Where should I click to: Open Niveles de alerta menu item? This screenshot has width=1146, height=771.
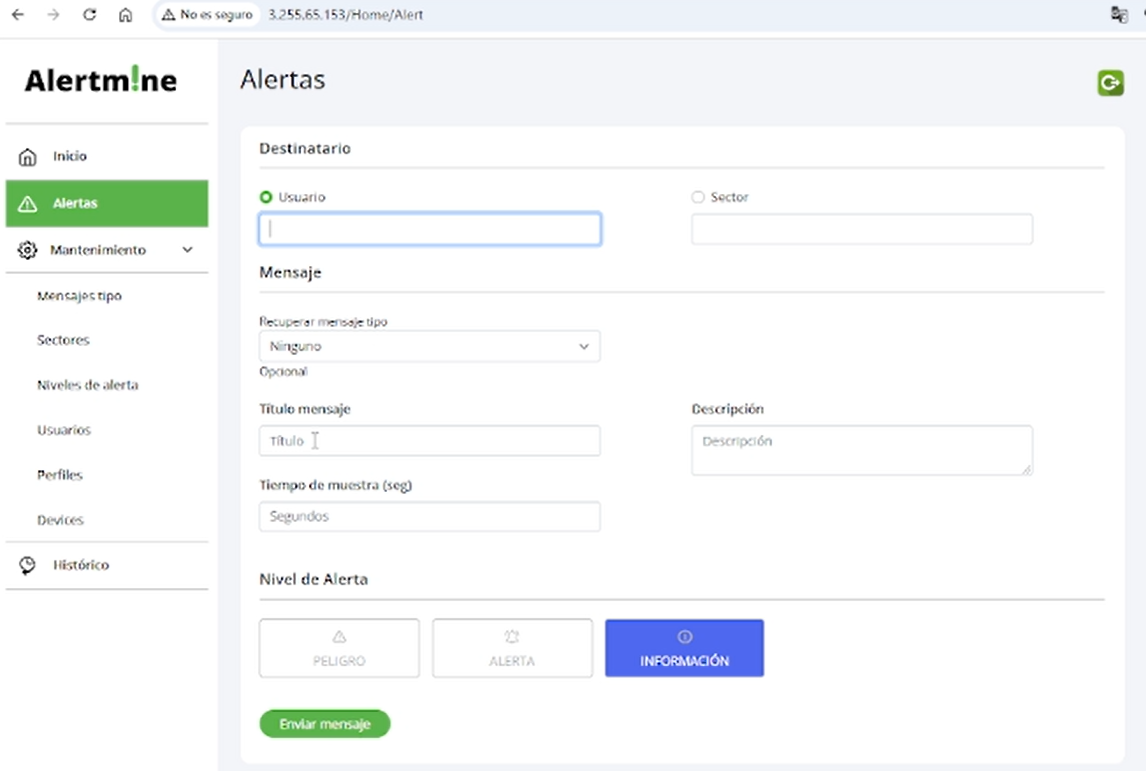pyautogui.click(x=87, y=385)
